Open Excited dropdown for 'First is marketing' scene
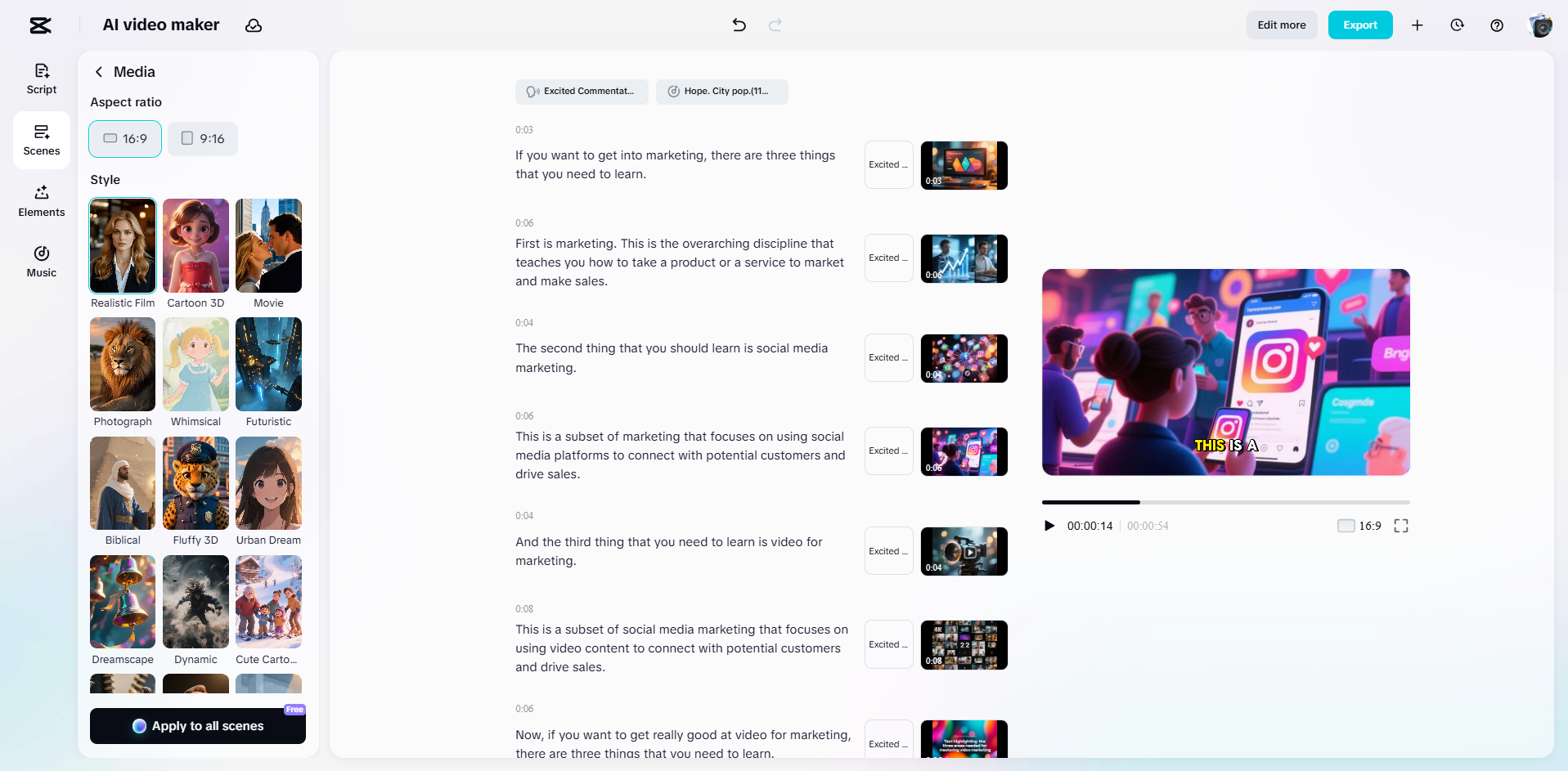1568x771 pixels. click(x=888, y=258)
